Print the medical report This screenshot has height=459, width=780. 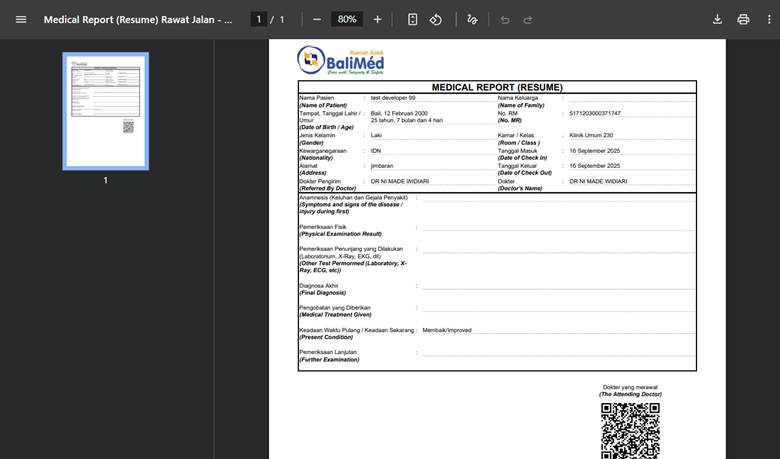pyautogui.click(x=743, y=19)
